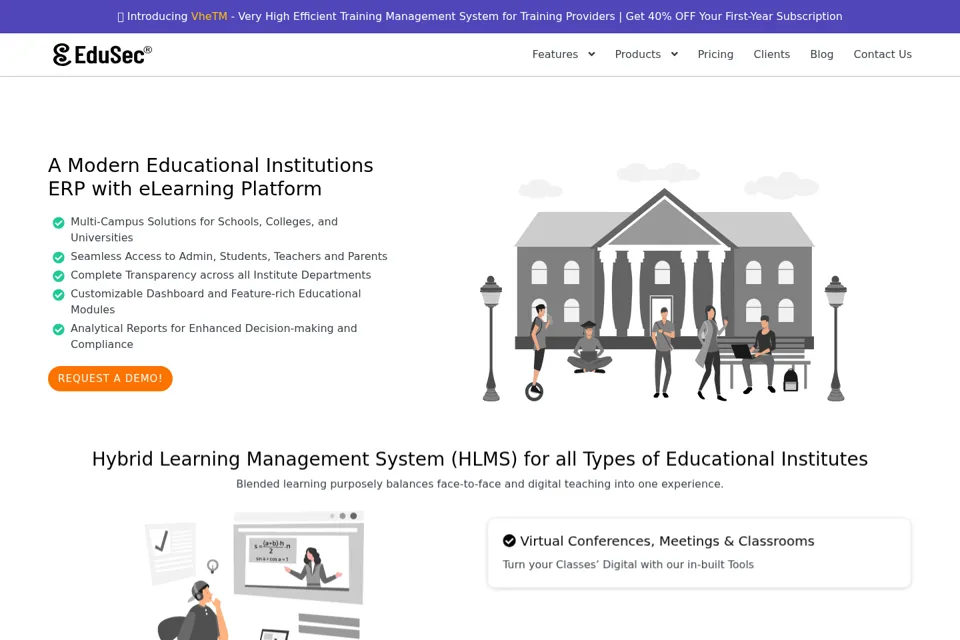Click 'Multi-Campus Solutions for Schools, Colleges' text

point(204,230)
